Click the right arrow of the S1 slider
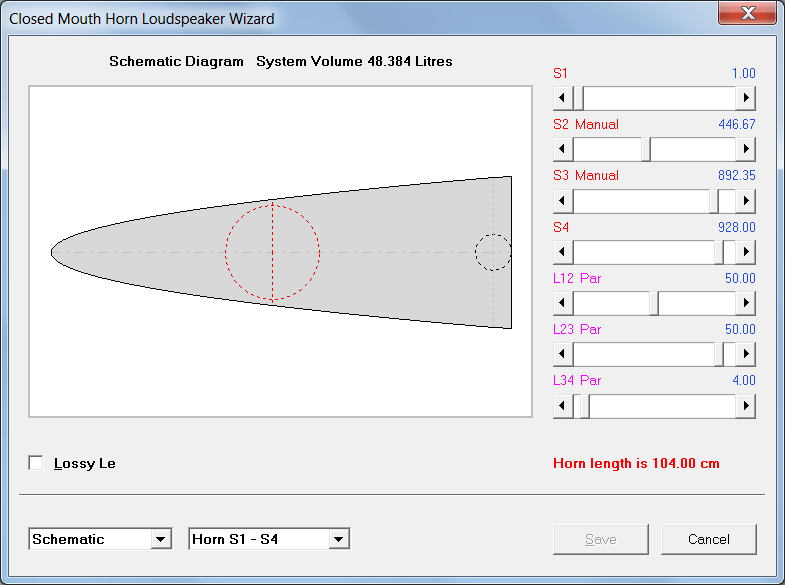Image resolution: width=785 pixels, height=585 pixels. [745, 98]
